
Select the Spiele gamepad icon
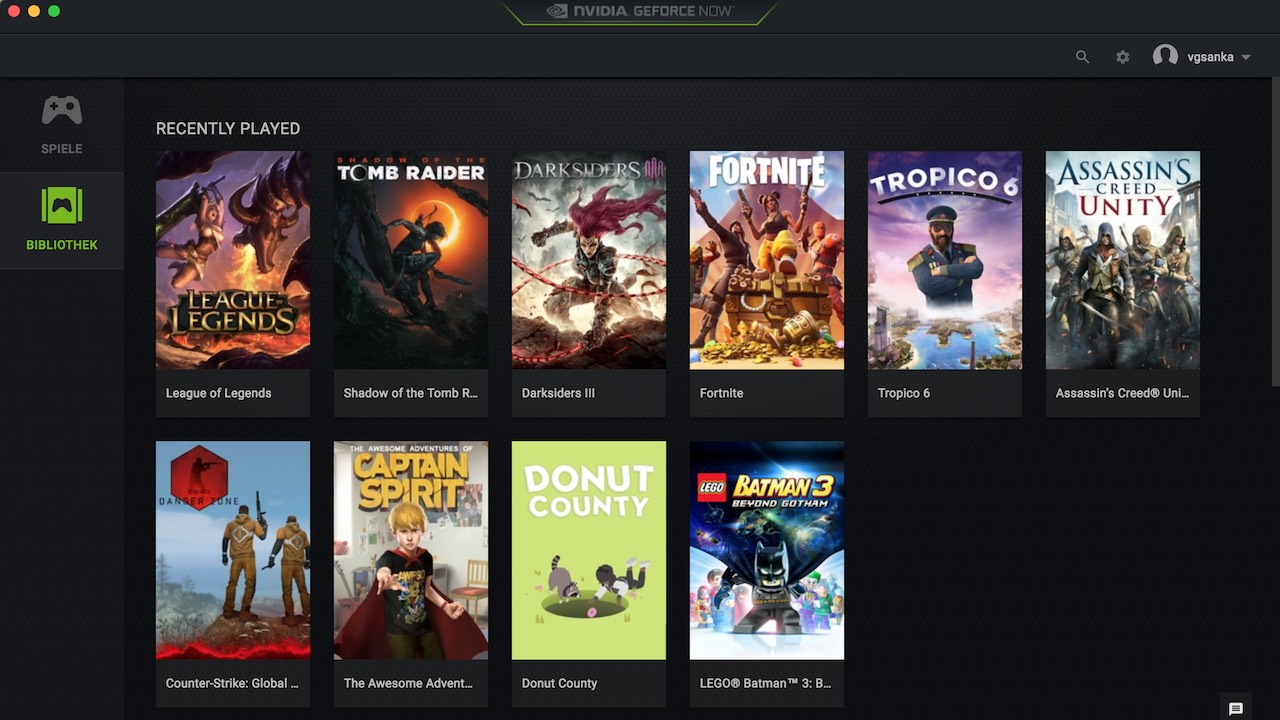tap(62, 110)
